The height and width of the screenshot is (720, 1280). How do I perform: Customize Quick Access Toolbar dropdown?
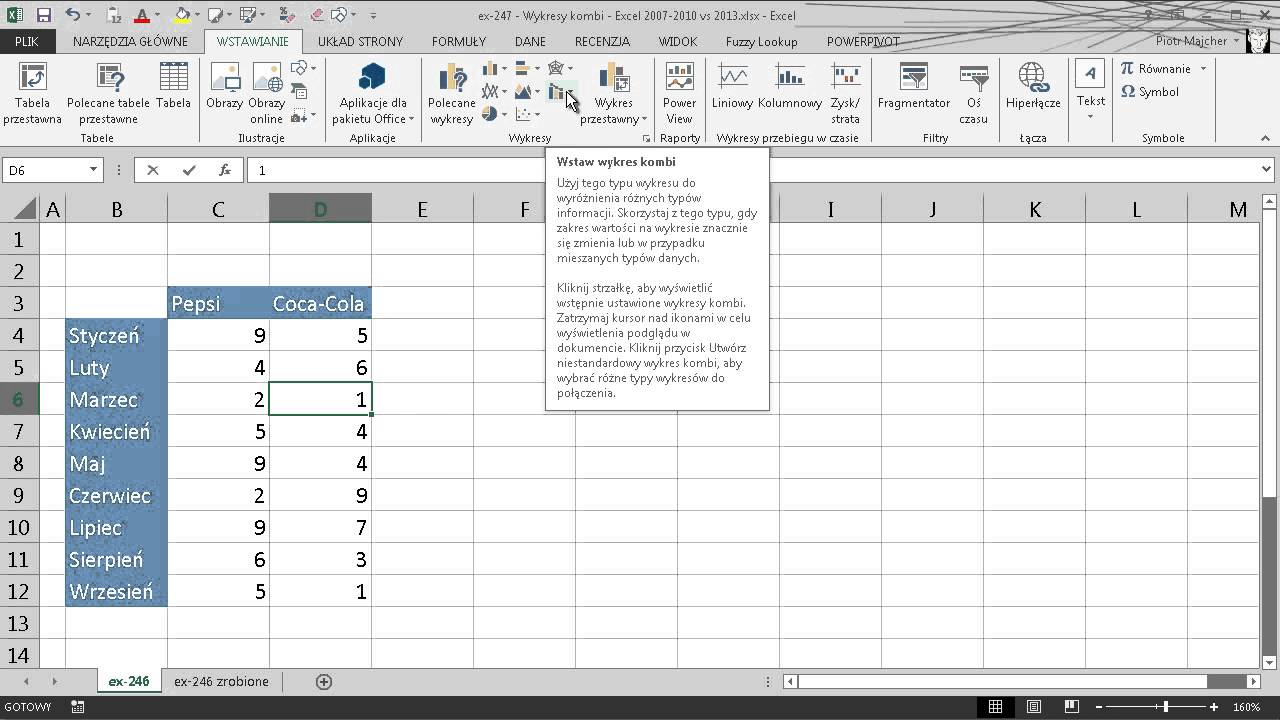point(373,15)
